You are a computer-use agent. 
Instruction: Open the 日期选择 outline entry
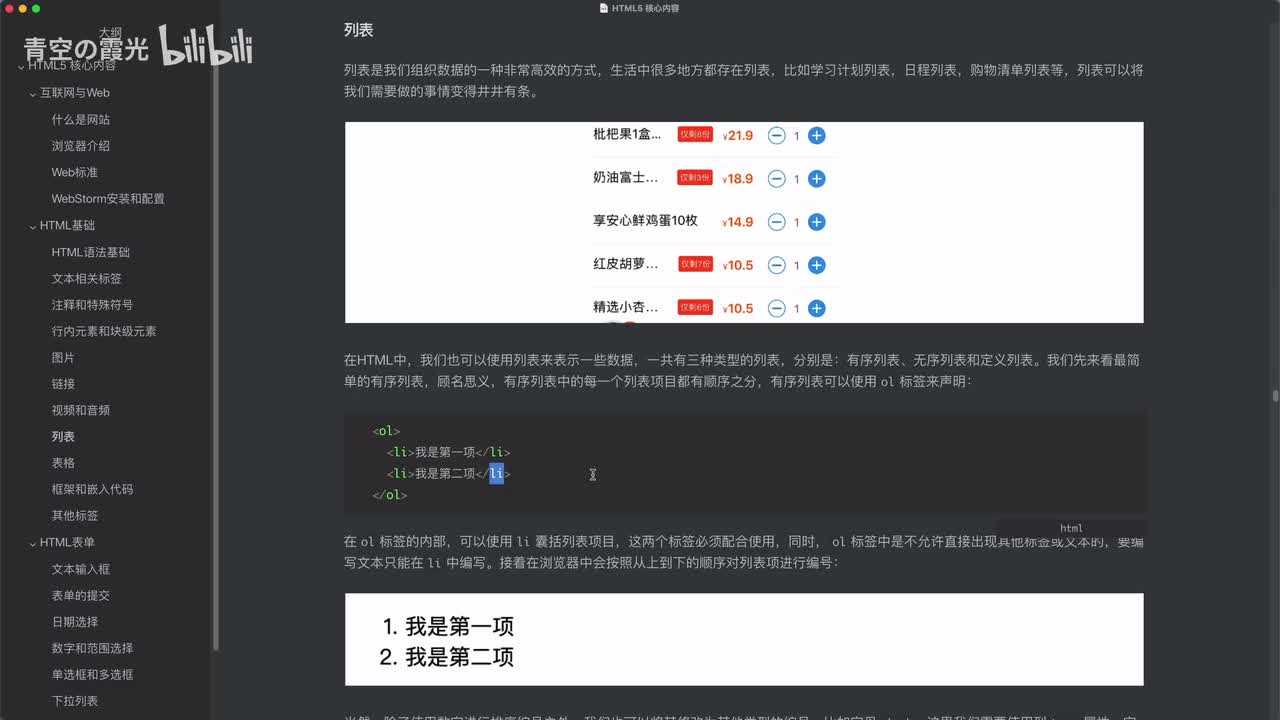pyautogui.click(x=75, y=622)
